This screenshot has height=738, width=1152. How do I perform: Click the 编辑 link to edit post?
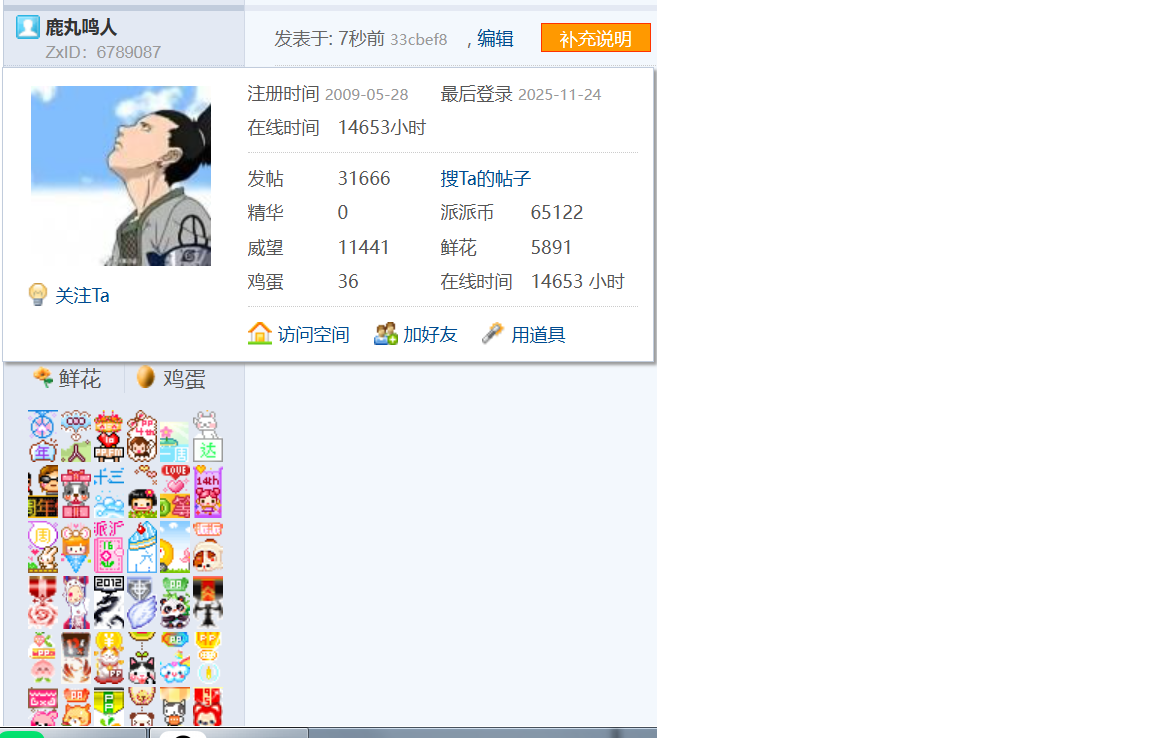[495, 39]
